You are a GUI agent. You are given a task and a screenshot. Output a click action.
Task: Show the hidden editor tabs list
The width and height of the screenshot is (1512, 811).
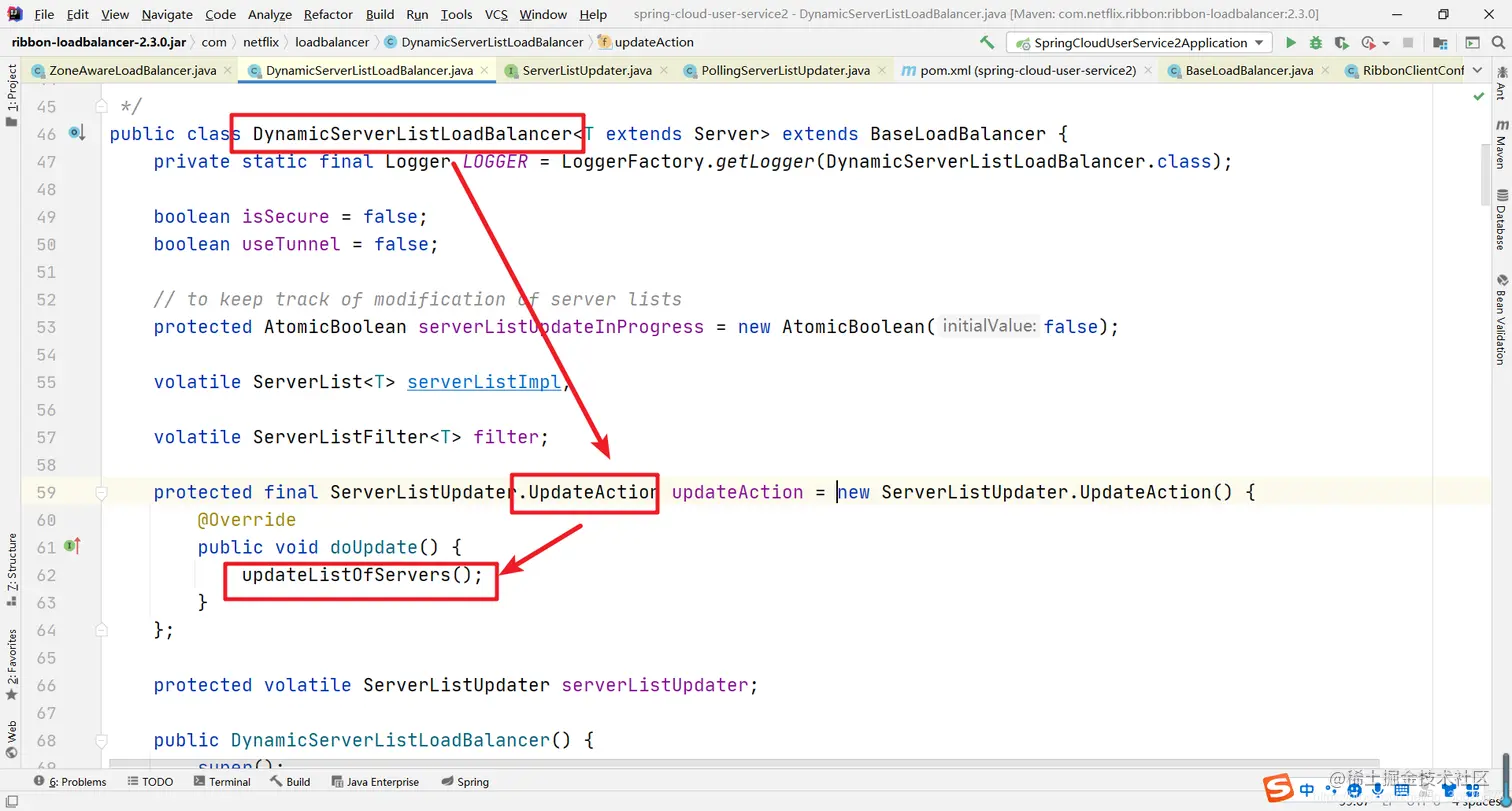[1477, 71]
